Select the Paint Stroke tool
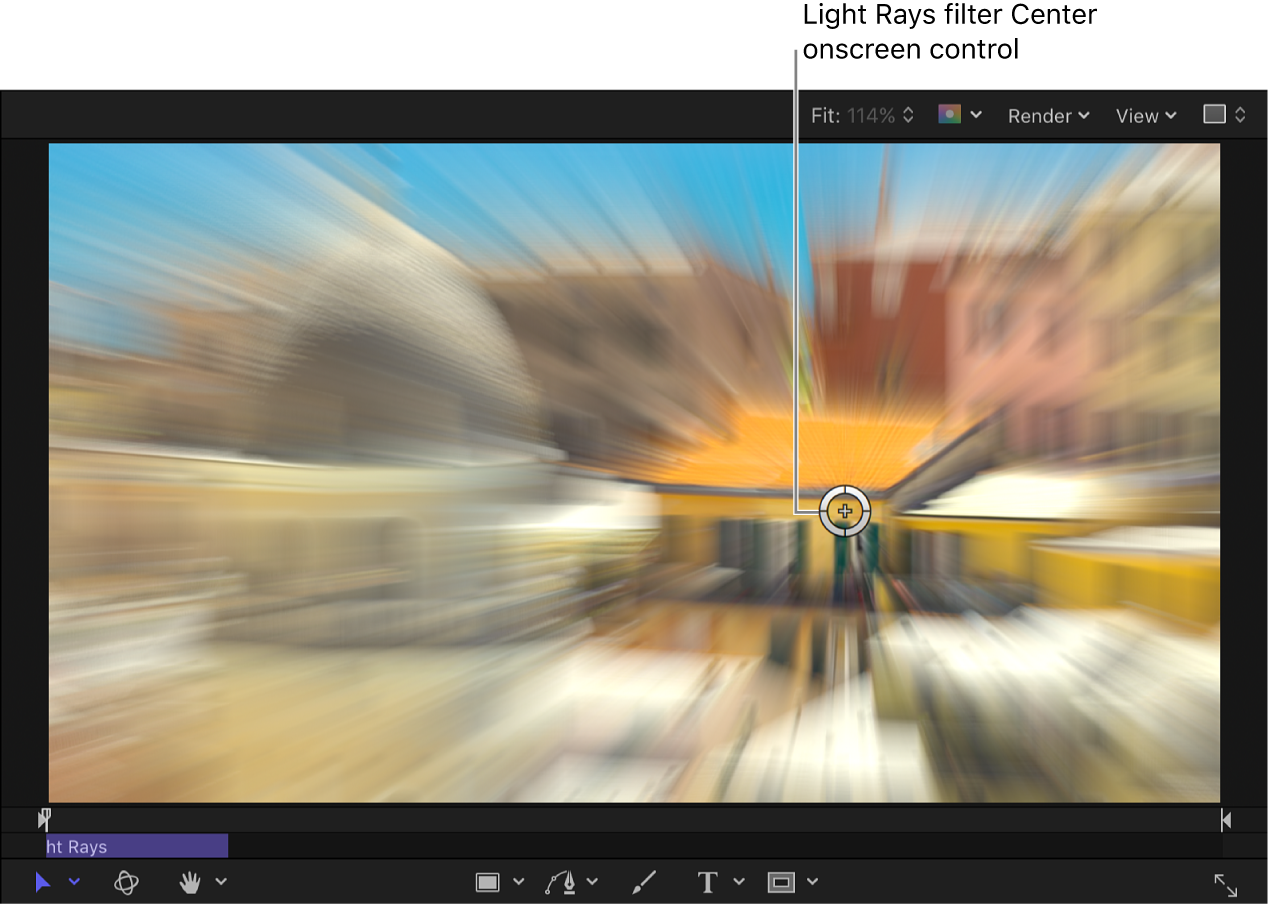 644,882
